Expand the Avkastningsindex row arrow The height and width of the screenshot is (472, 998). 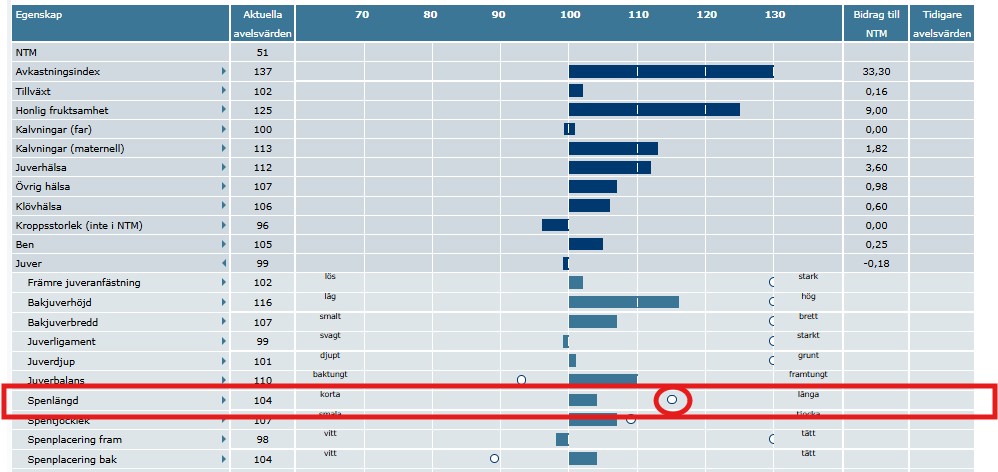pyautogui.click(x=224, y=72)
